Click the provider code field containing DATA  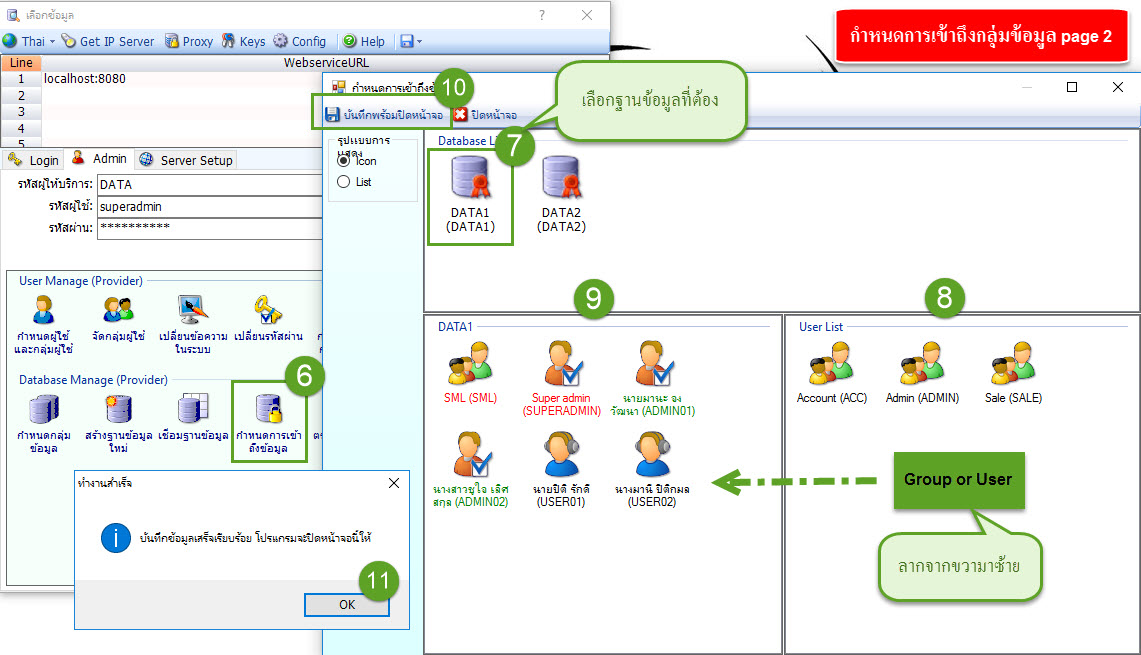tap(210, 185)
